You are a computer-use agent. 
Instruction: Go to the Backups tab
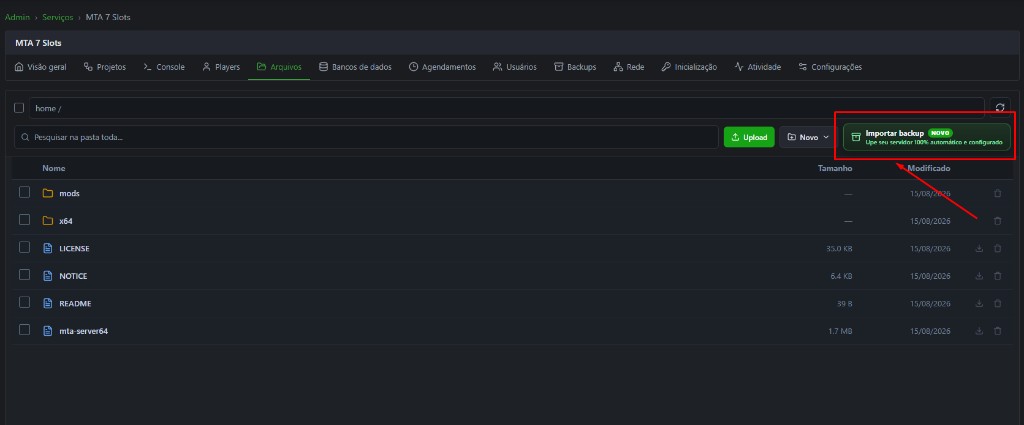click(x=575, y=67)
